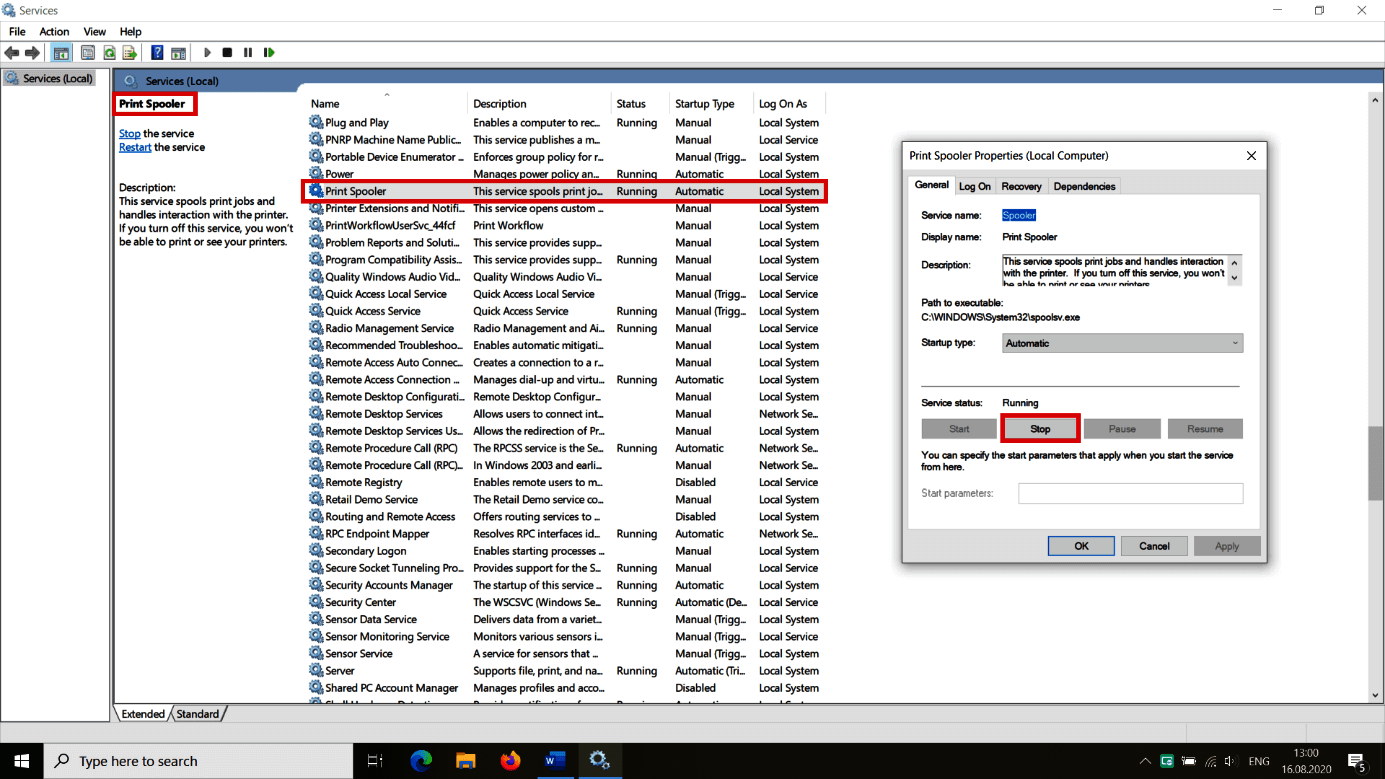Export the service list using the export icon
The height and width of the screenshot is (779, 1385).
point(130,52)
